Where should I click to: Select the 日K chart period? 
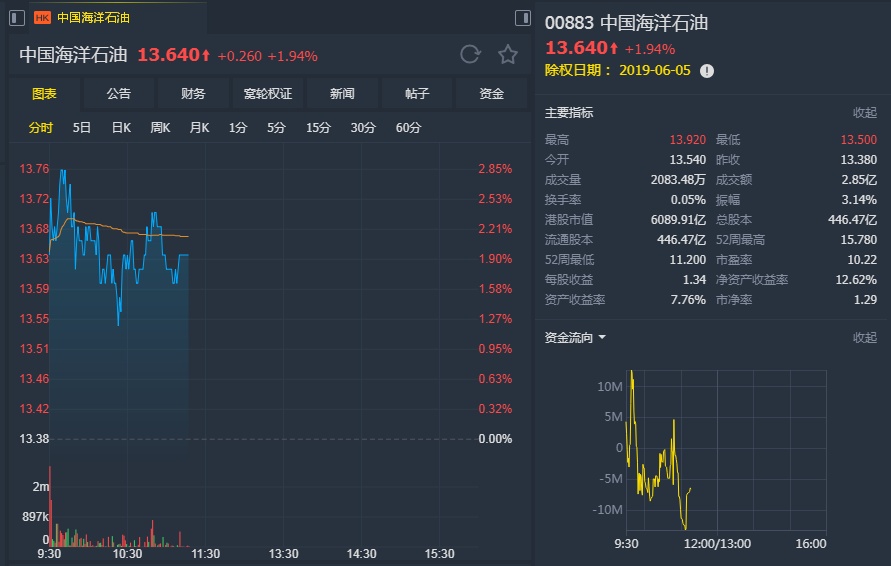121,127
